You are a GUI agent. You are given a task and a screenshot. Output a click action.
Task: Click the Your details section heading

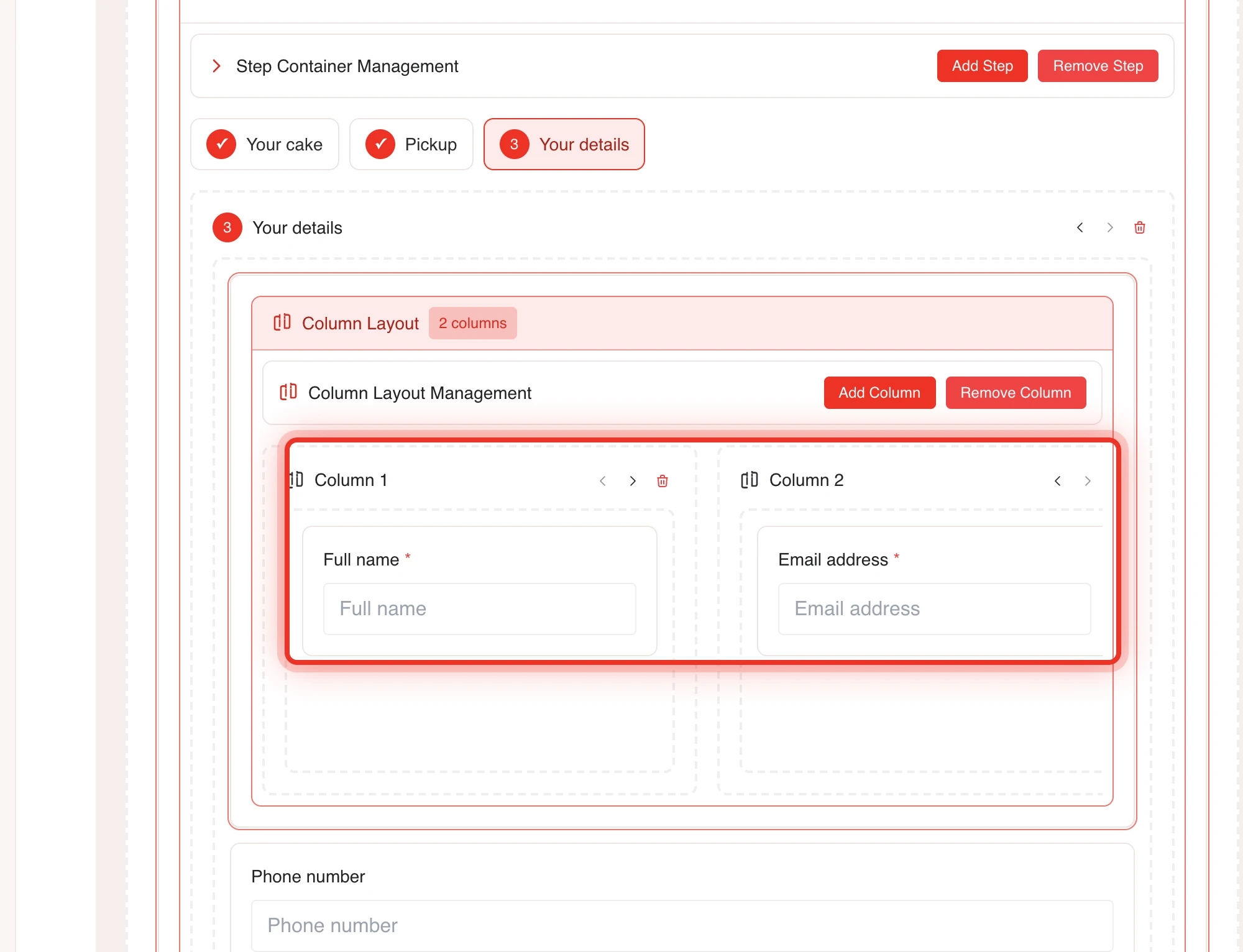click(x=297, y=227)
